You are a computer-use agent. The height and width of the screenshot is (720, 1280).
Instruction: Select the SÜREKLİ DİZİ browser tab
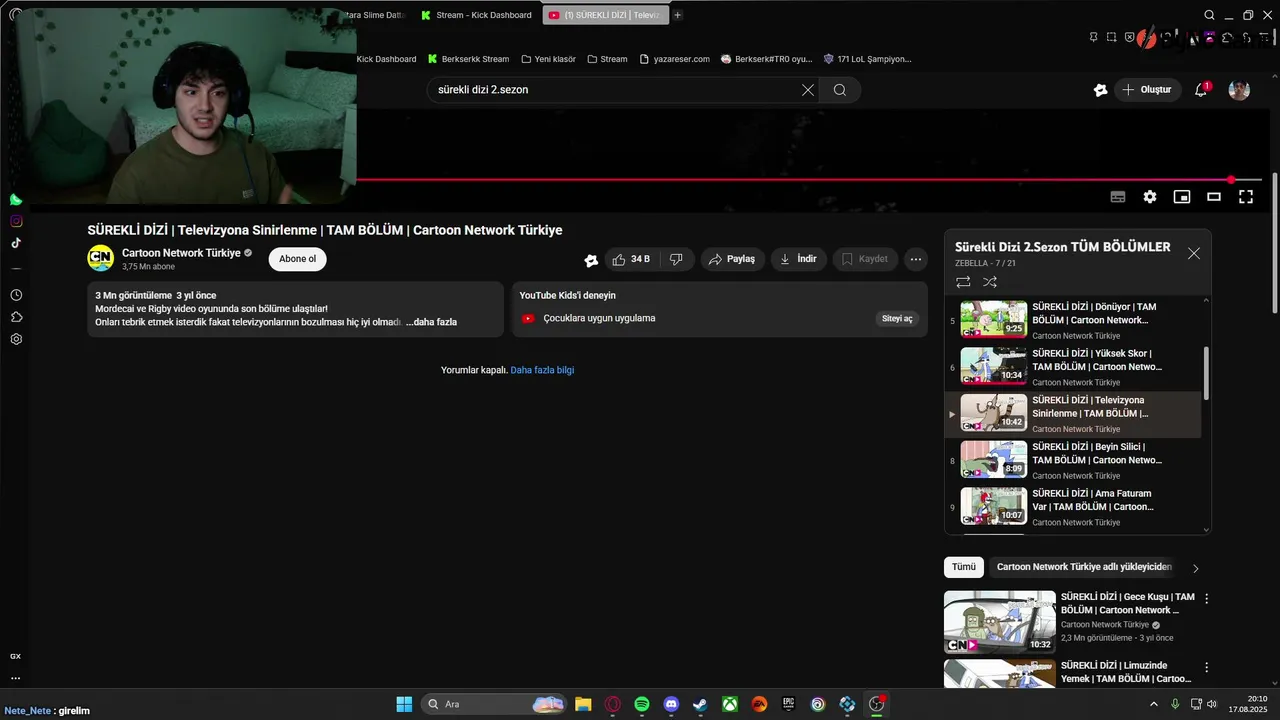click(x=604, y=15)
